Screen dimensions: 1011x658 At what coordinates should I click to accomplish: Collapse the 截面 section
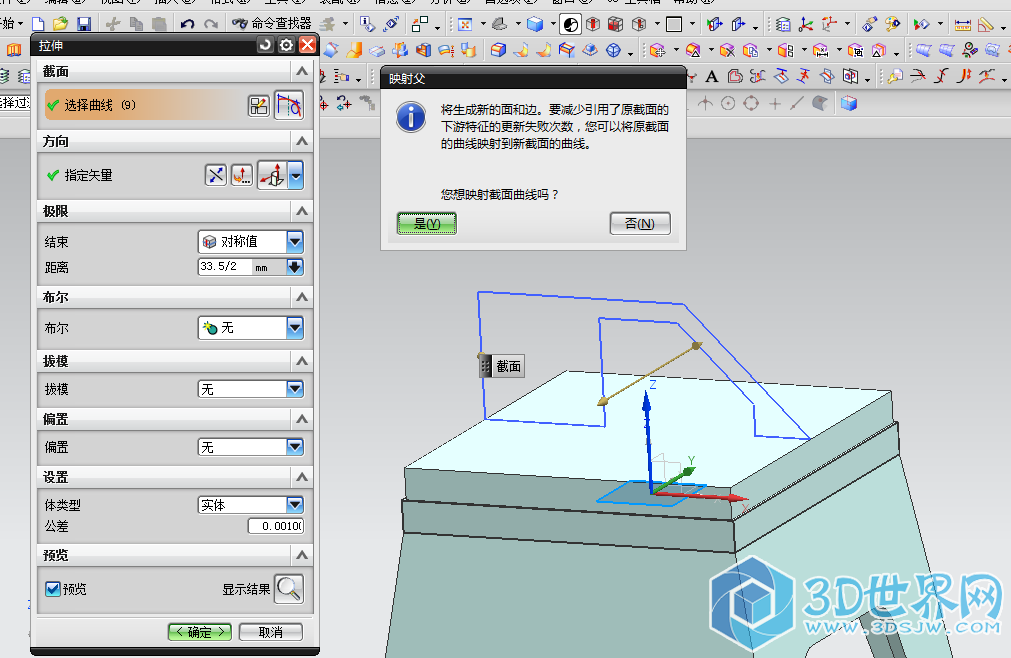point(302,71)
